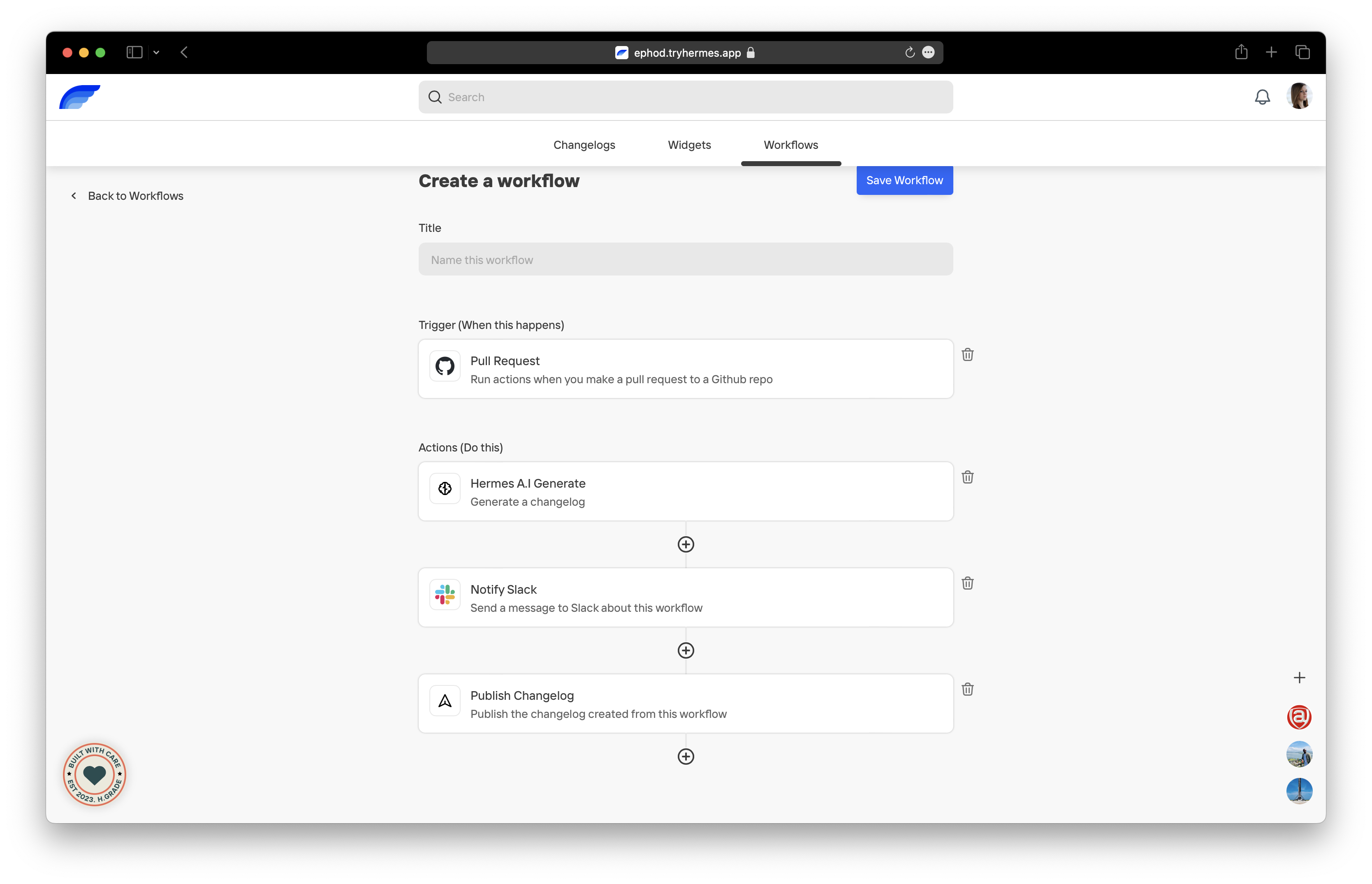This screenshot has width=1372, height=884.
Task: Focus the workflow title field
Action: (x=686, y=259)
